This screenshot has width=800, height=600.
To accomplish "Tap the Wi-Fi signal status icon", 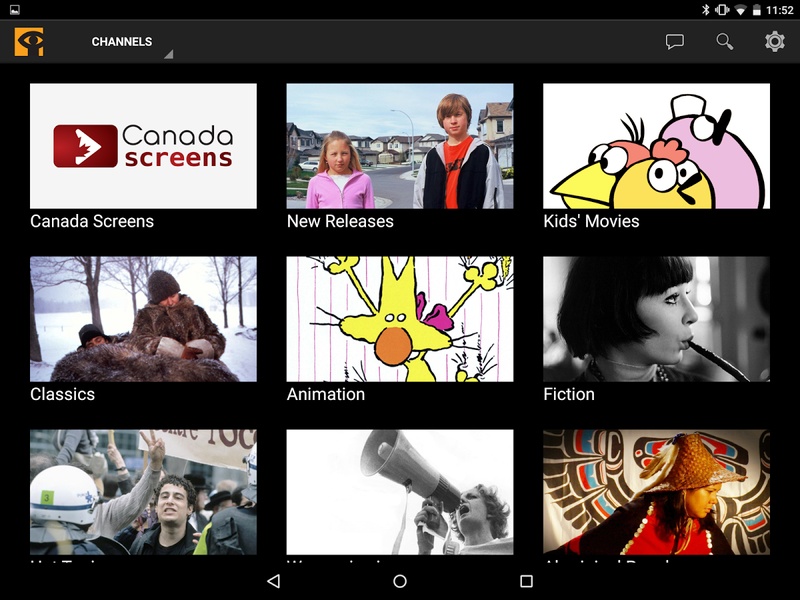I will point(741,10).
